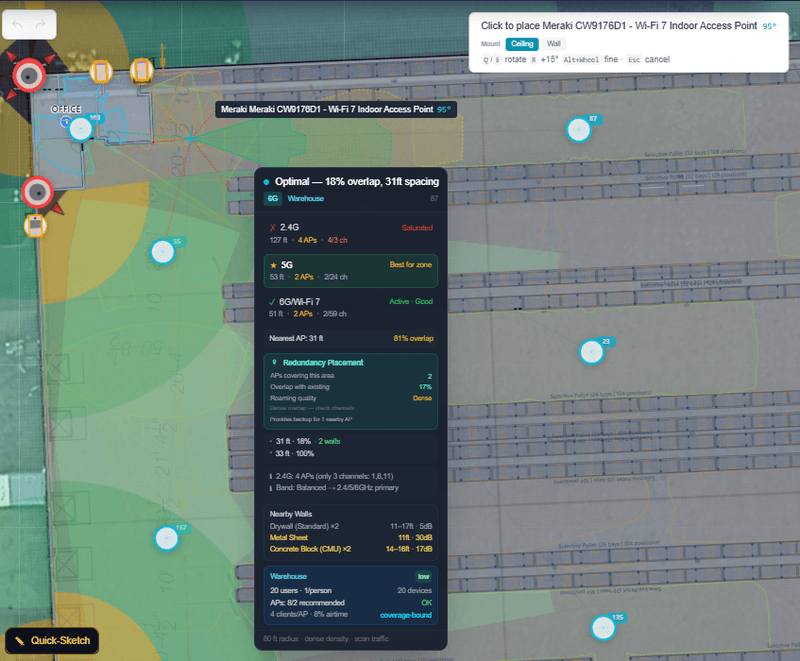Click the 'Nearby Walls' heading
The image size is (800, 661).
pos(291,514)
